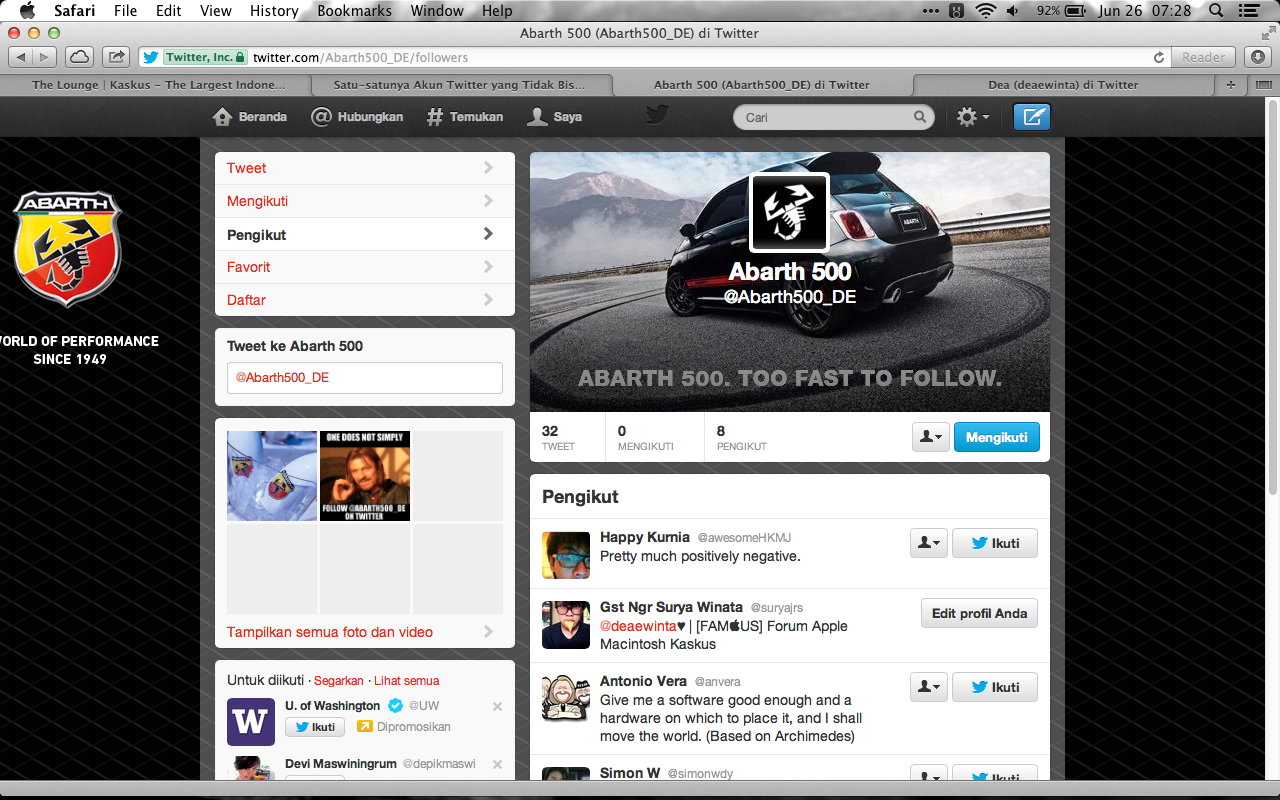
Task: Open the View menu
Action: (x=216, y=11)
